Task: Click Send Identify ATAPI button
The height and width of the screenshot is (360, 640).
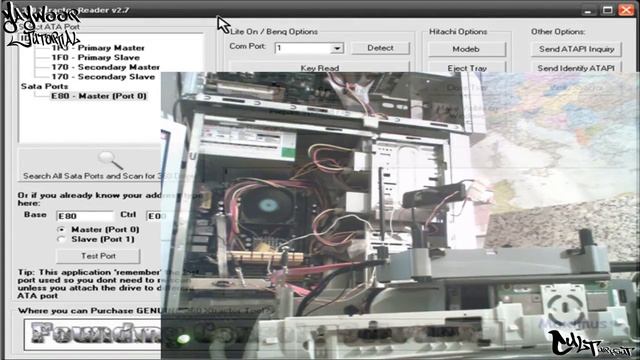Action: [x=576, y=67]
